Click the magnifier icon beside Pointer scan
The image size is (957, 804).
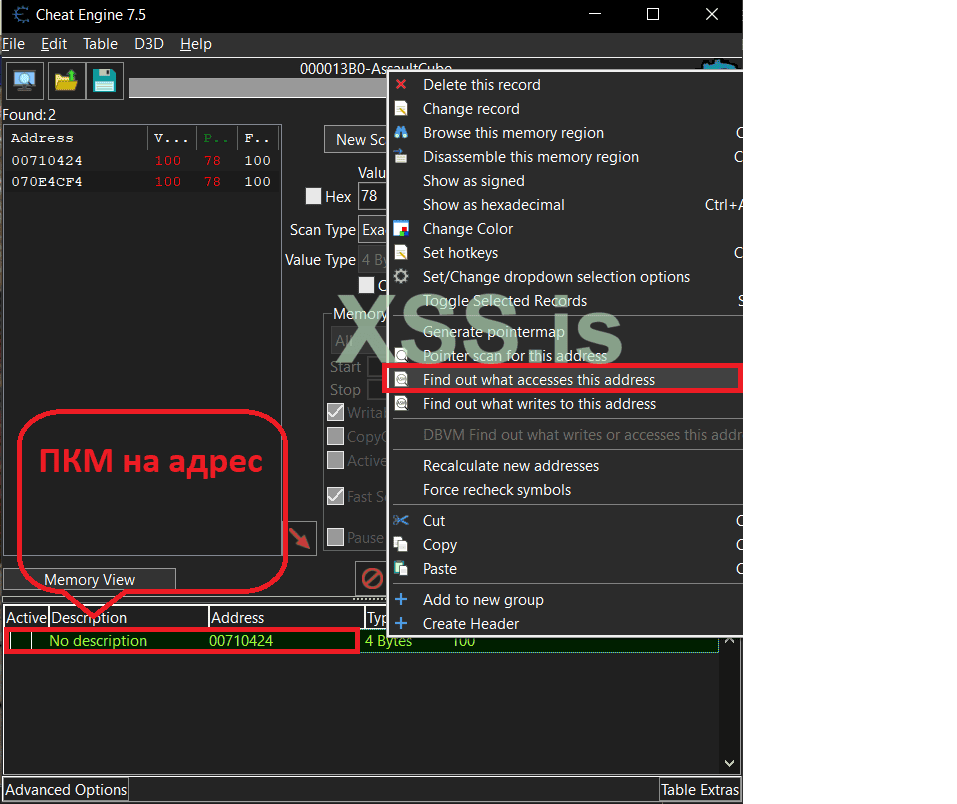click(x=401, y=355)
